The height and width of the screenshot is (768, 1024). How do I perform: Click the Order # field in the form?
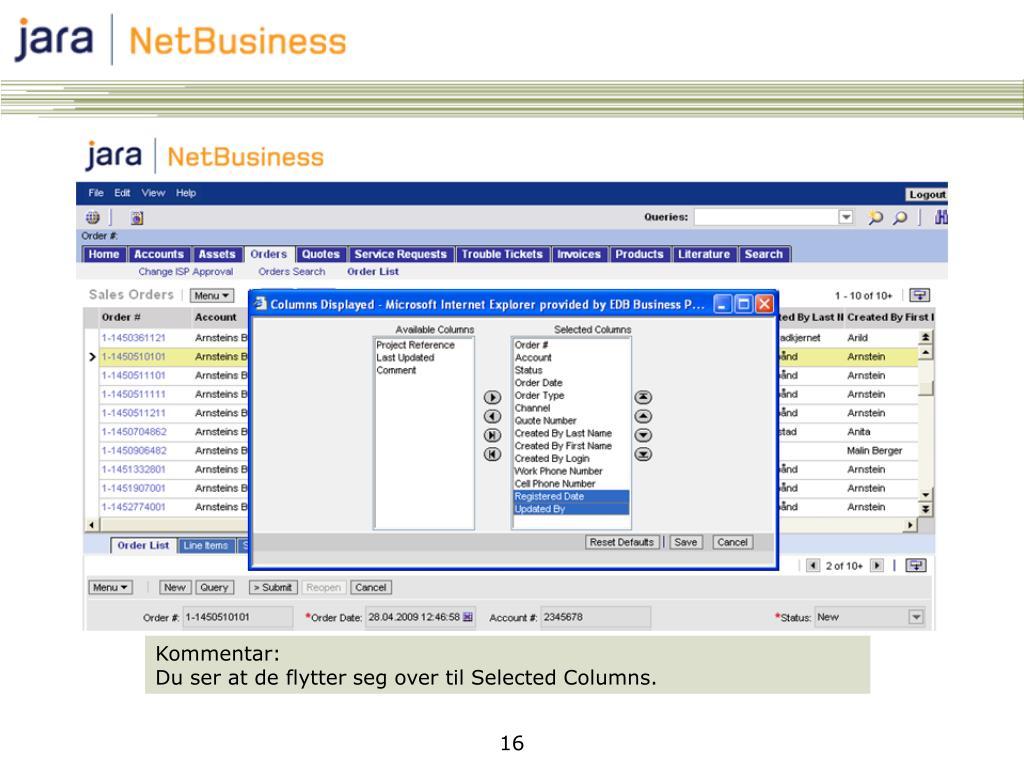pyautogui.click(x=238, y=617)
